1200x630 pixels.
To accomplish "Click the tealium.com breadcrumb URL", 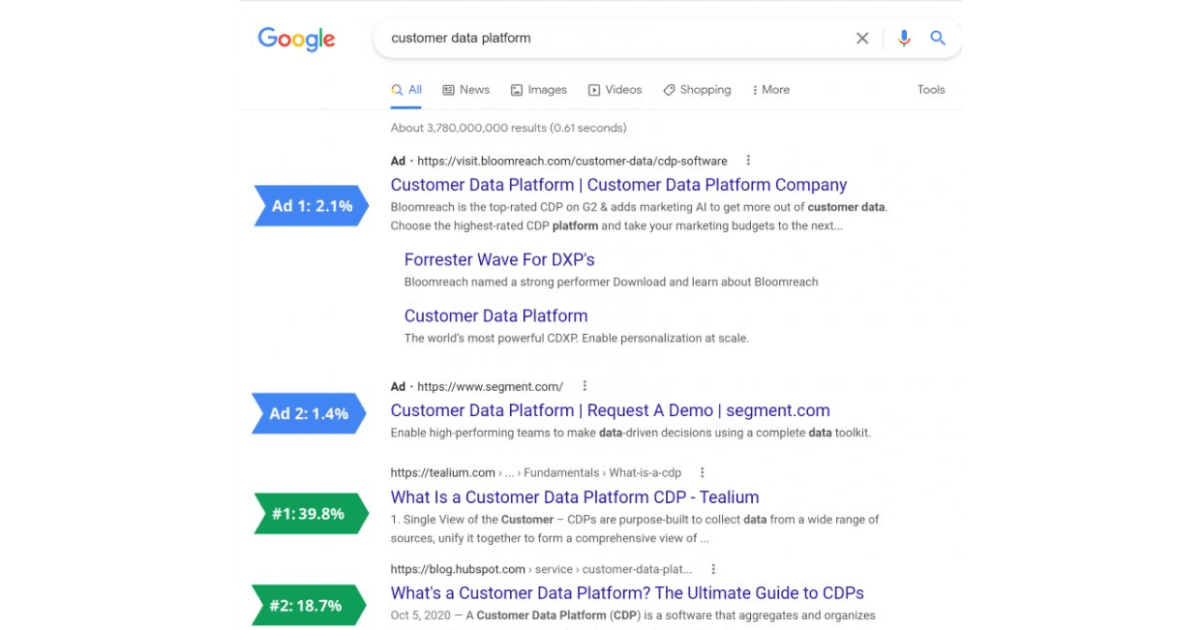I will [536, 473].
